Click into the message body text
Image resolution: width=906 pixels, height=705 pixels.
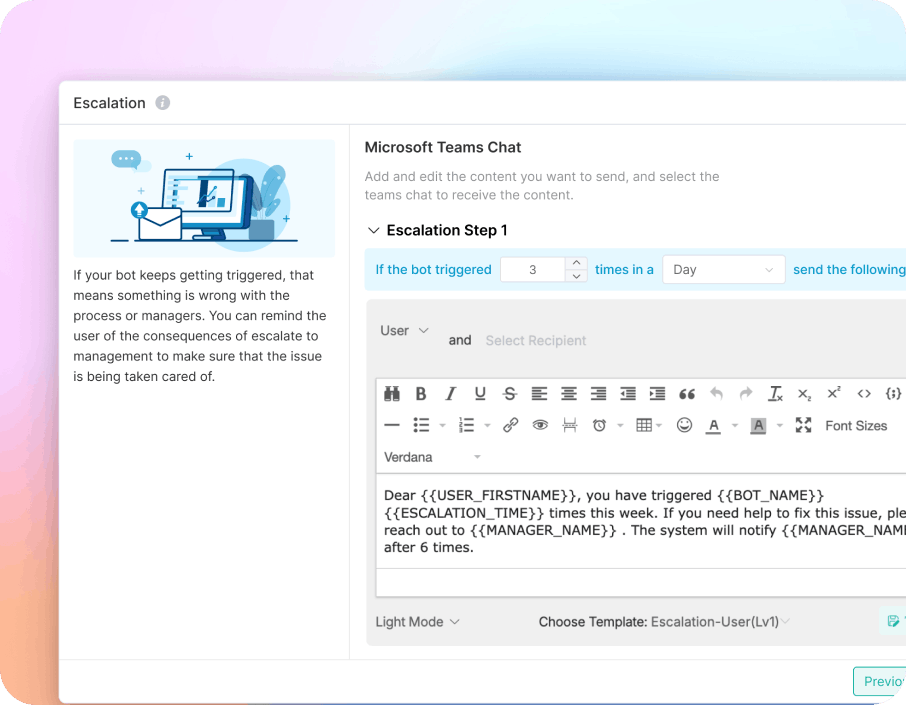[641, 521]
